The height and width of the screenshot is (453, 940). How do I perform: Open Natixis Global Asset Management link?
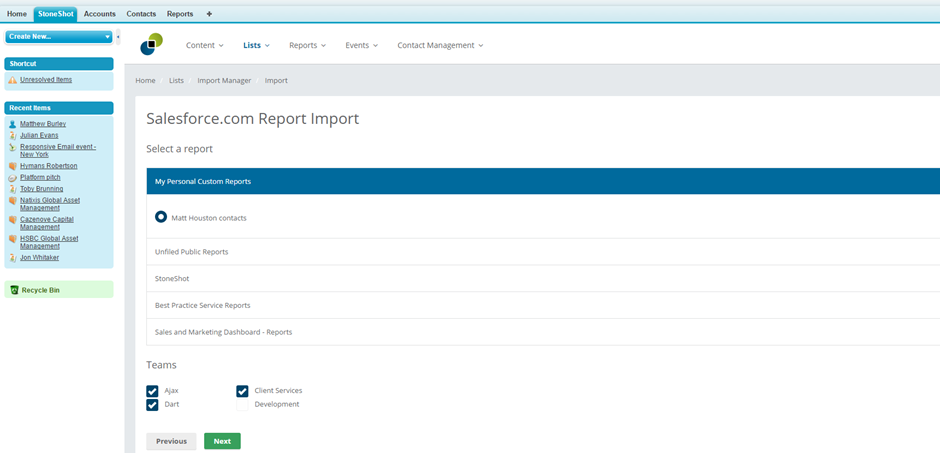click(x=50, y=204)
